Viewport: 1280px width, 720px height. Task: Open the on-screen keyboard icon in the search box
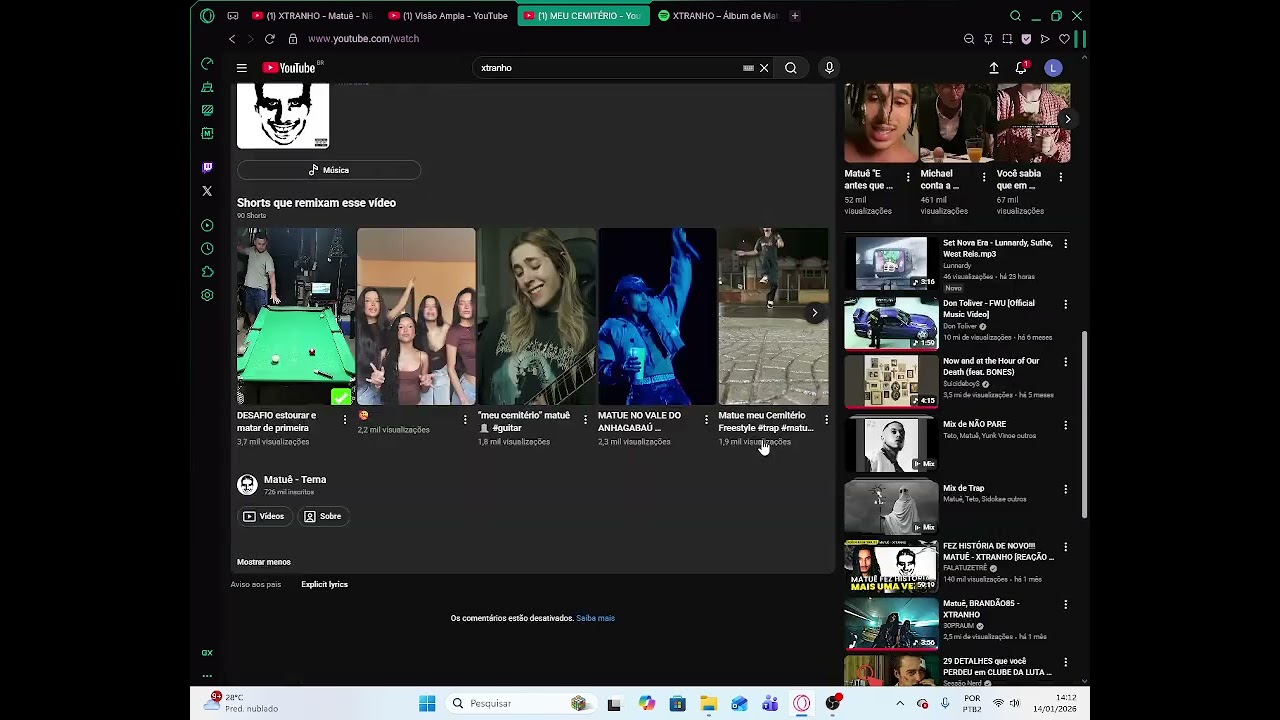(748, 68)
